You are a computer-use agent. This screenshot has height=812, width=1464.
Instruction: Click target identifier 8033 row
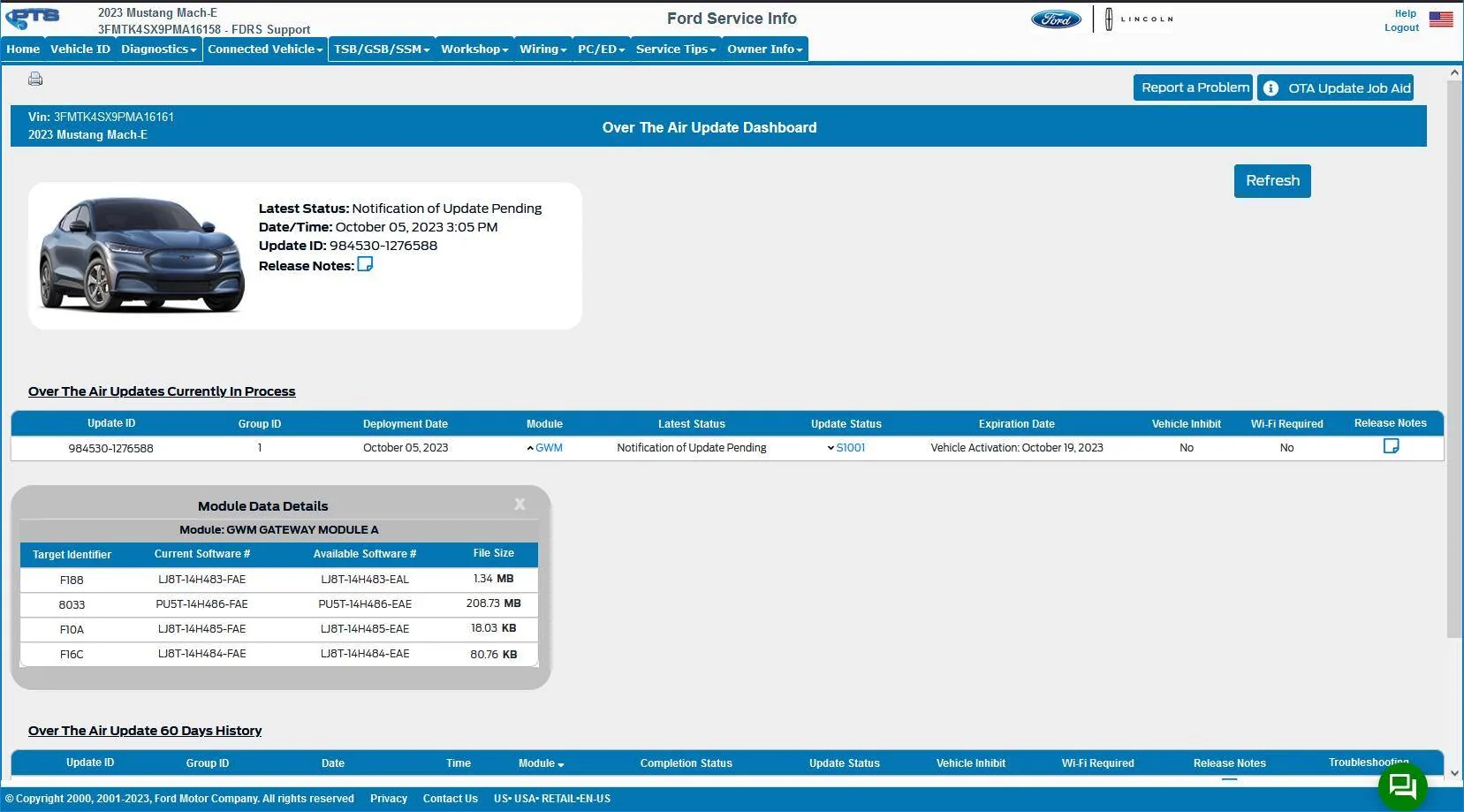[279, 604]
